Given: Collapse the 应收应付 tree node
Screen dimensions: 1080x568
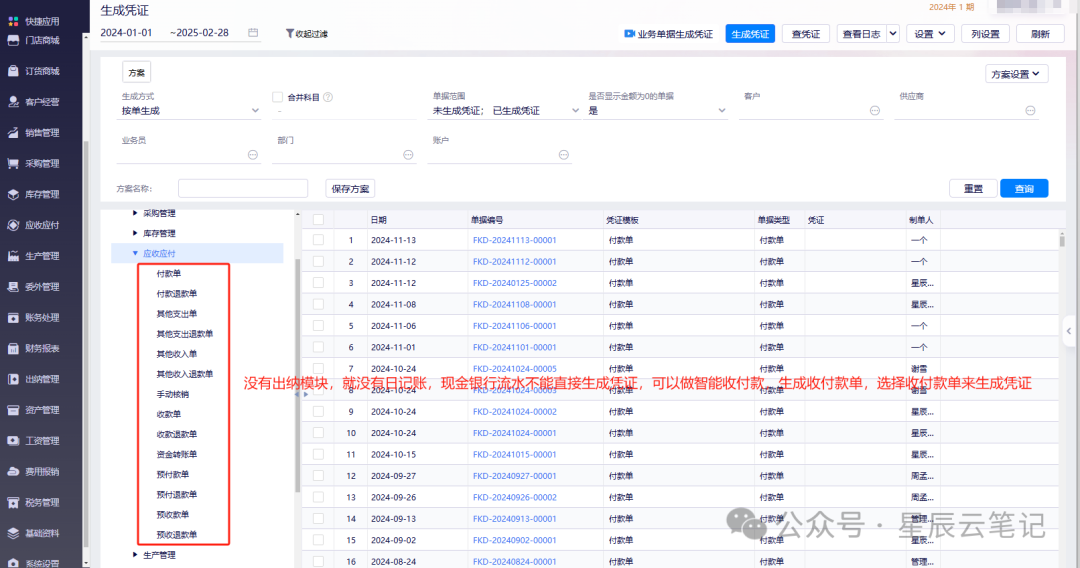Looking at the screenshot, I should point(135,254).
